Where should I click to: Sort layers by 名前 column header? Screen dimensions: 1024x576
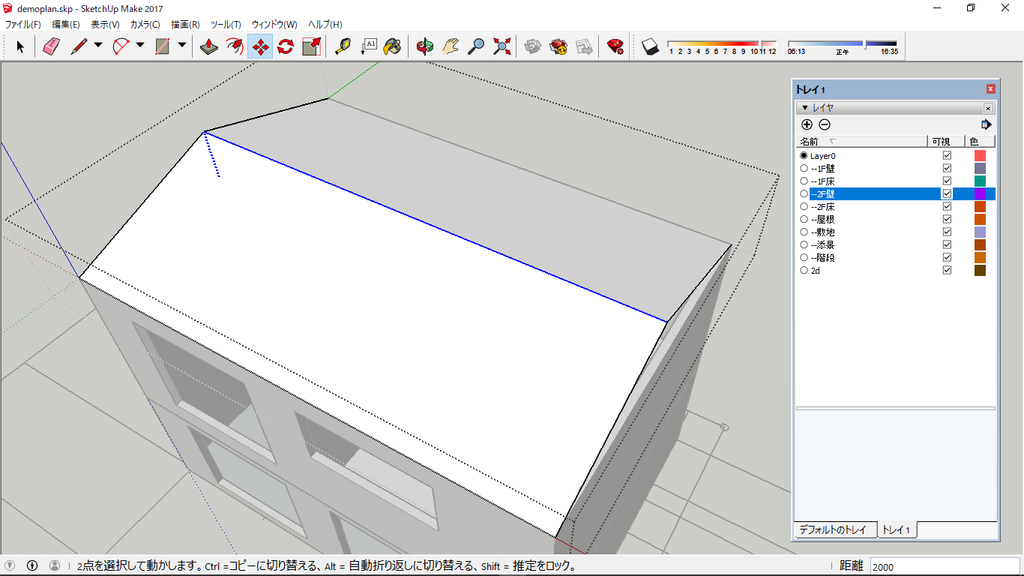pos(861,142)
